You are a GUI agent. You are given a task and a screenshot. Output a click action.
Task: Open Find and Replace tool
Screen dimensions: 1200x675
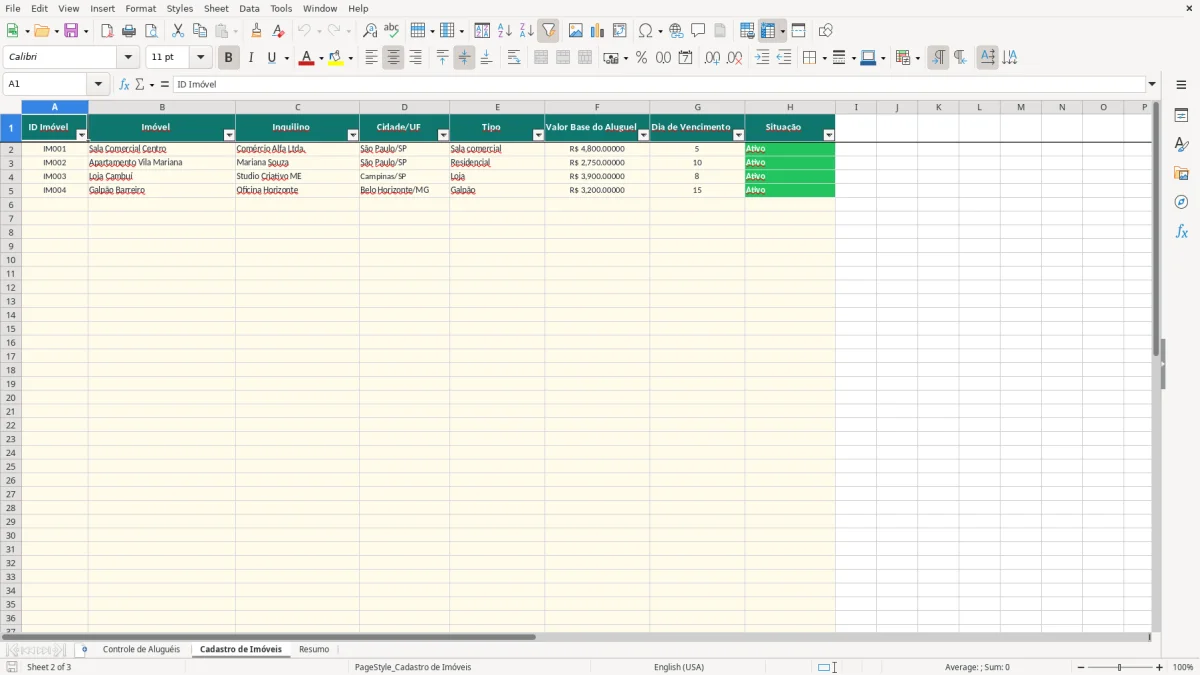(x=370, y=31)
